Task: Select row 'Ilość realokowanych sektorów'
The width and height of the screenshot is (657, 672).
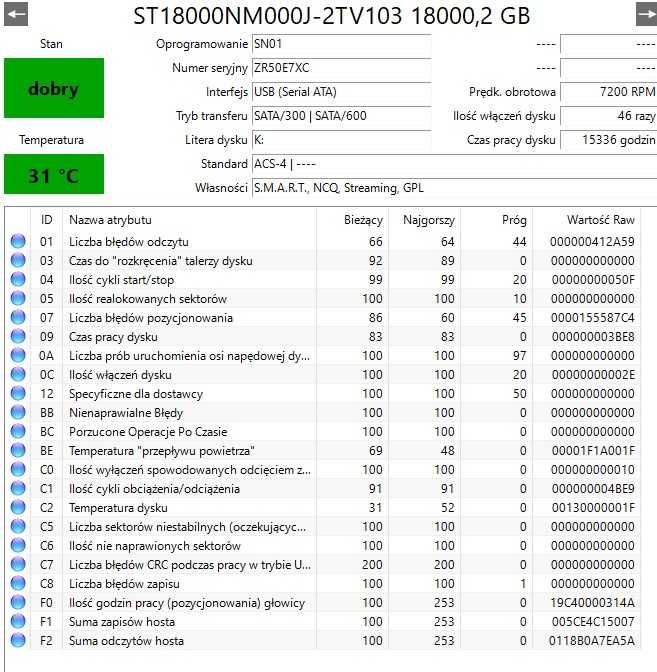Action: point(323,298)
